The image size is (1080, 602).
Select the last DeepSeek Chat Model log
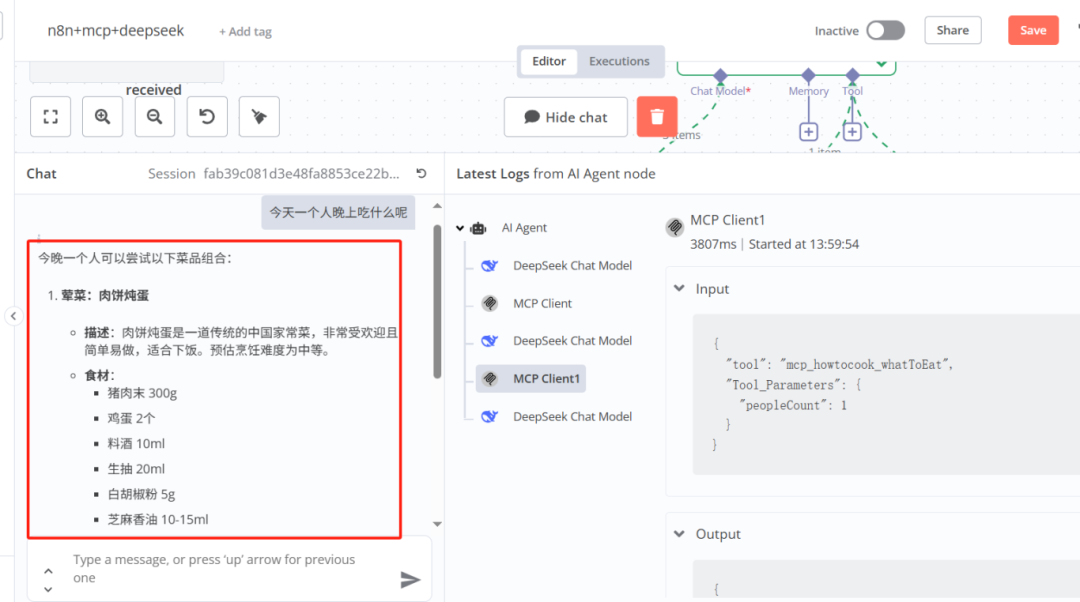(572, 417)
